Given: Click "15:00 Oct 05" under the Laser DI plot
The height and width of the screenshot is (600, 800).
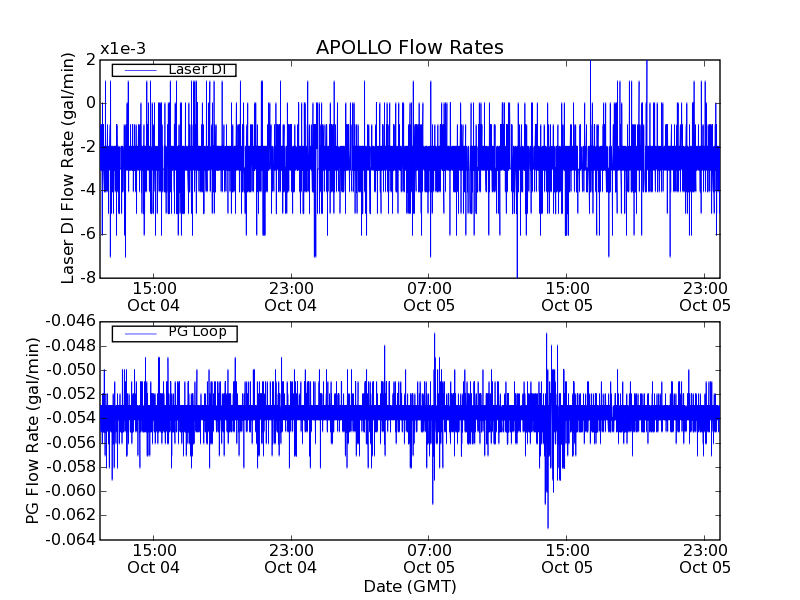Looking at the screenshot, I should 567,297.
